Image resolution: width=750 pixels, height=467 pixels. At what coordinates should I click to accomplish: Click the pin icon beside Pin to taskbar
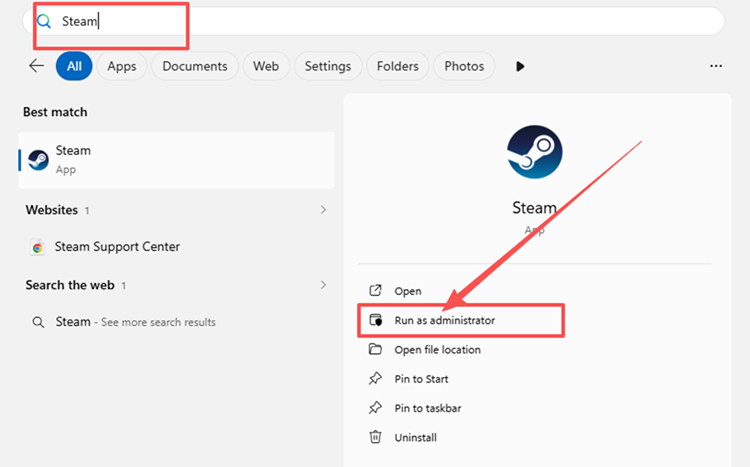(375, 408)
